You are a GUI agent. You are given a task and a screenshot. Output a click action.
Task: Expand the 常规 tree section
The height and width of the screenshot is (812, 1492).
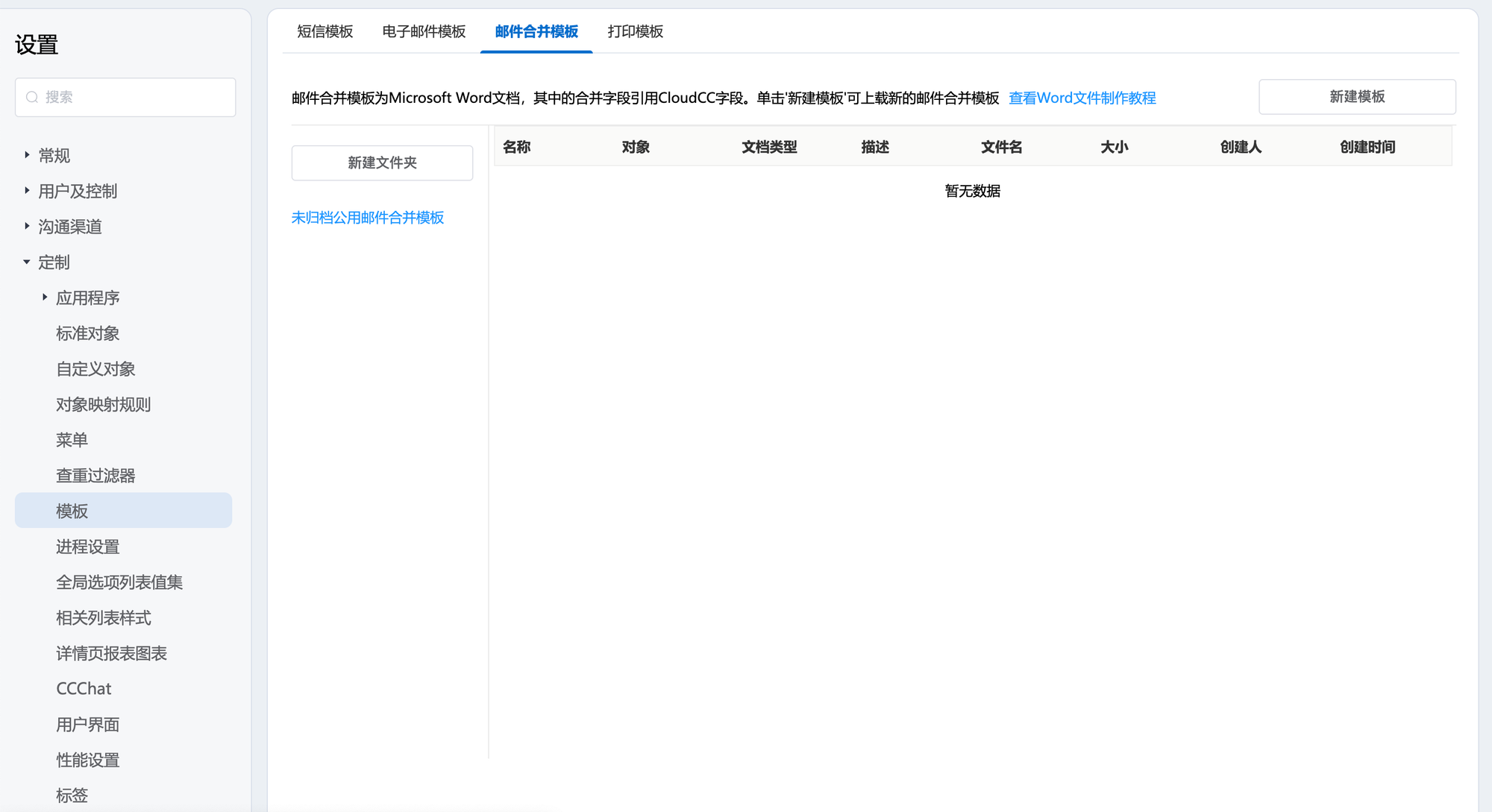pyautogui.click(x=27, y=155)
